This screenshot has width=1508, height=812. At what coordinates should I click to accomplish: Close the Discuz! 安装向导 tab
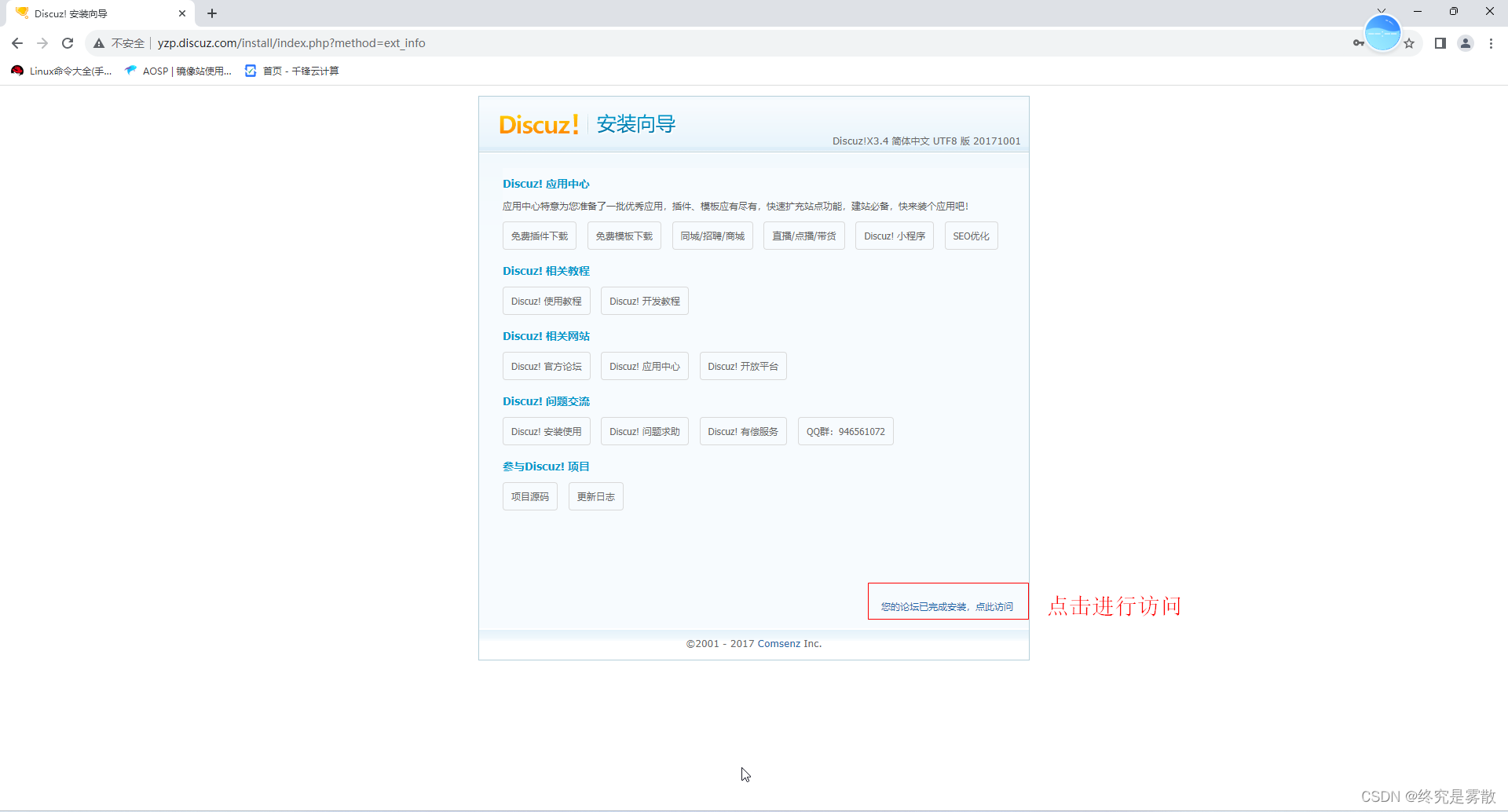tap(182, 13)
